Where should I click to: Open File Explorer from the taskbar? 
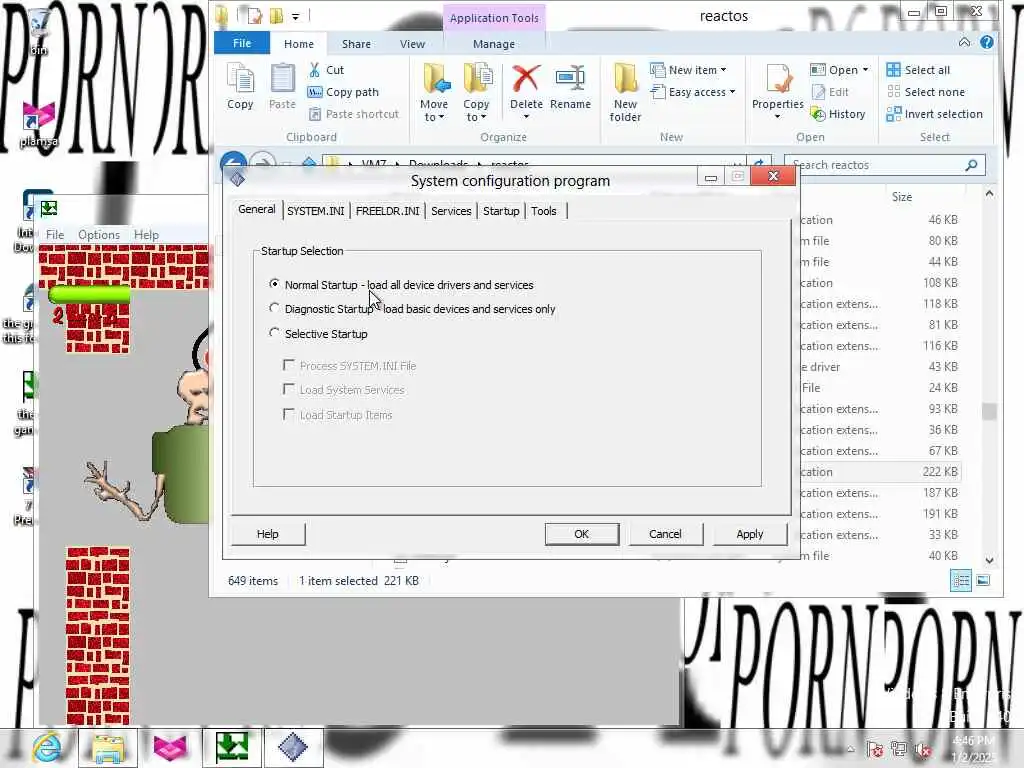pyautogui.click(x=108, y=747)
